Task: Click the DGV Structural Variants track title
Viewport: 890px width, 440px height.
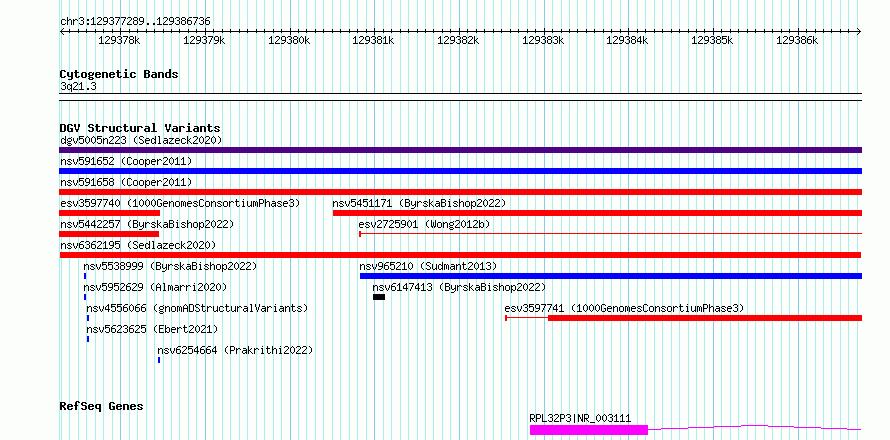Action: coord(140,128)
